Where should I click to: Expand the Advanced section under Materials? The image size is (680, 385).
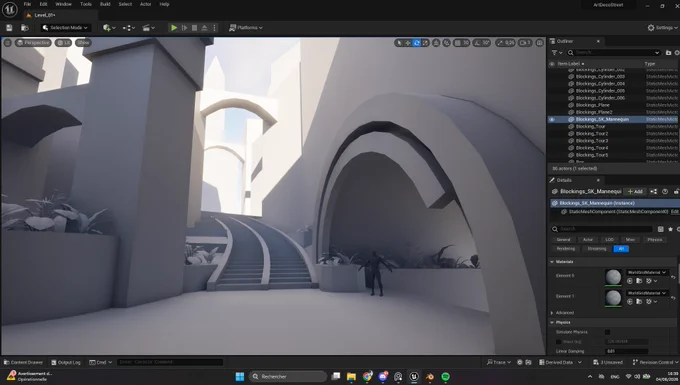(x=552, y=313)
